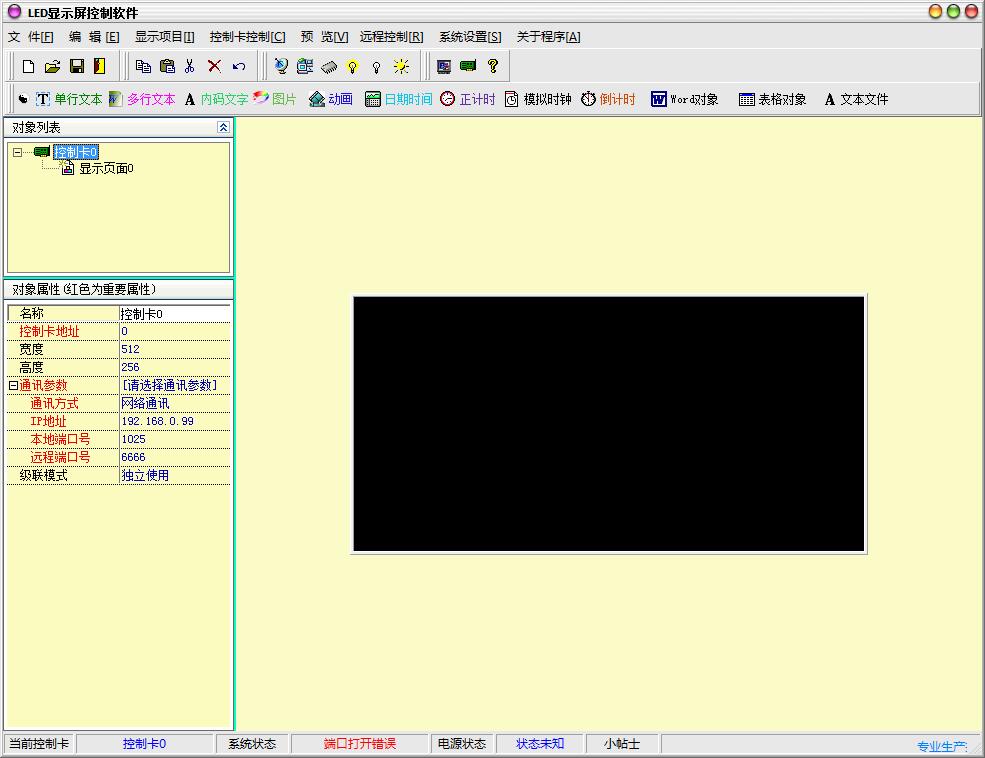985x758 pixels.
Task: Edit the 名称 value field 控制卡0
Action: coord(175,313)
